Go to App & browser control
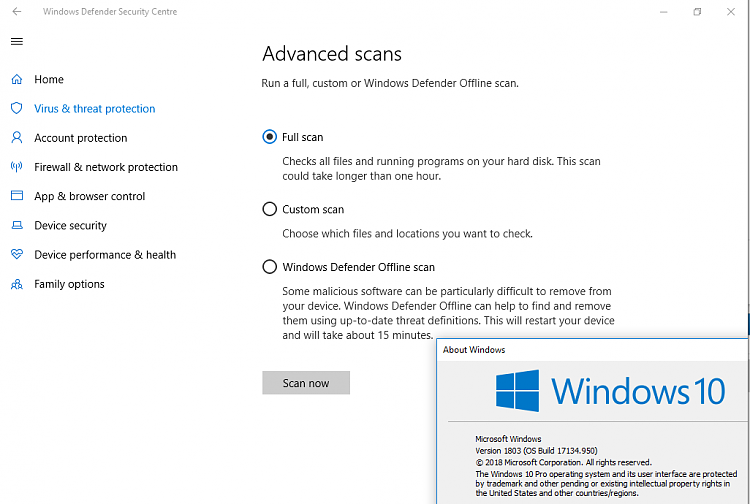This screenshot has width=750, height=504. [89, 196]
